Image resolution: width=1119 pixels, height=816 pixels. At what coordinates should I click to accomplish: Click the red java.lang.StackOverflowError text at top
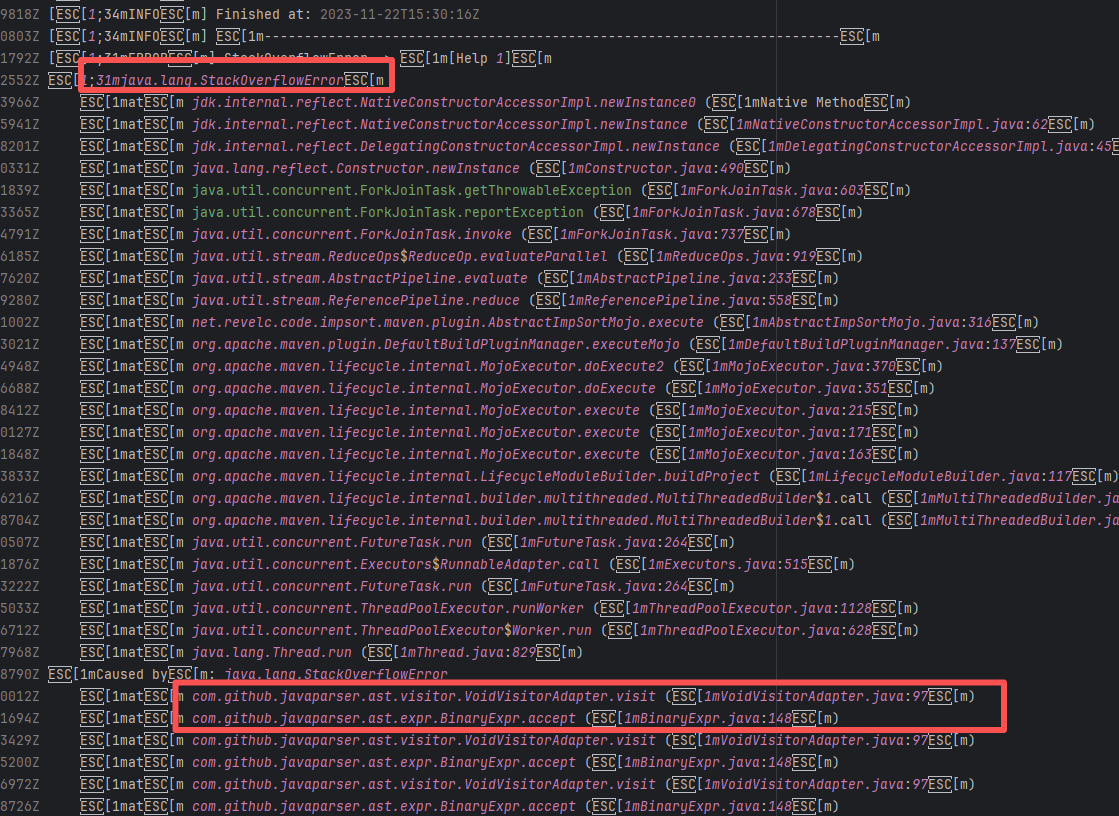[x=218, y=79]
